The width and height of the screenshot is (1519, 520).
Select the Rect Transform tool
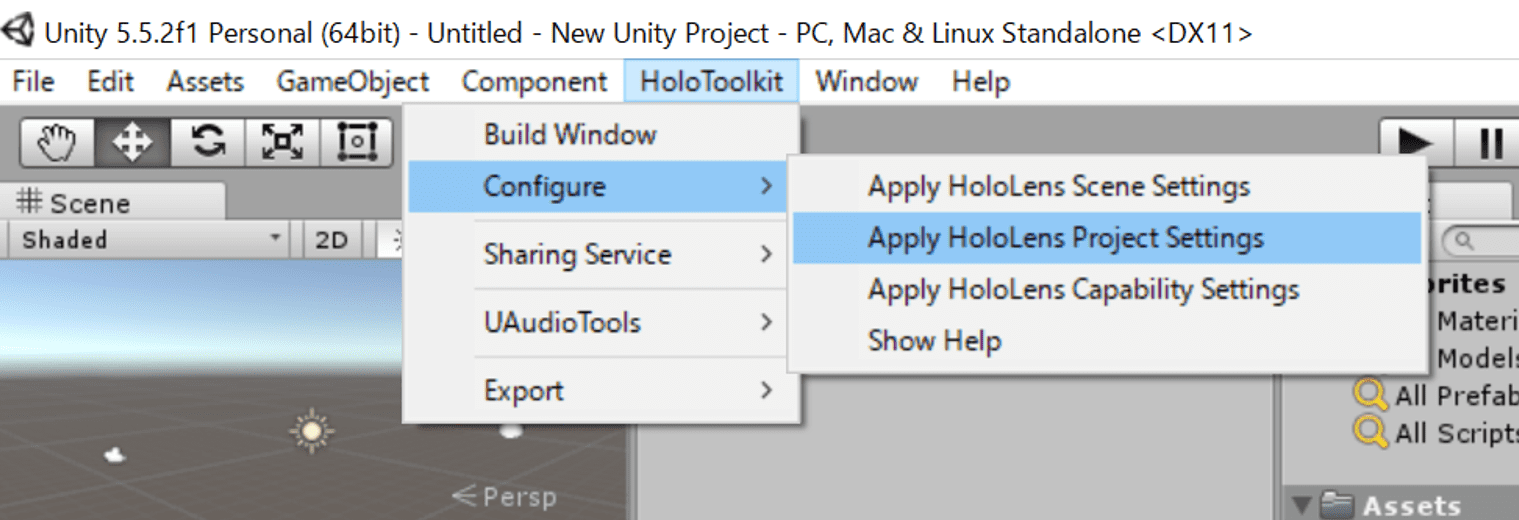[x=356, y=142]
